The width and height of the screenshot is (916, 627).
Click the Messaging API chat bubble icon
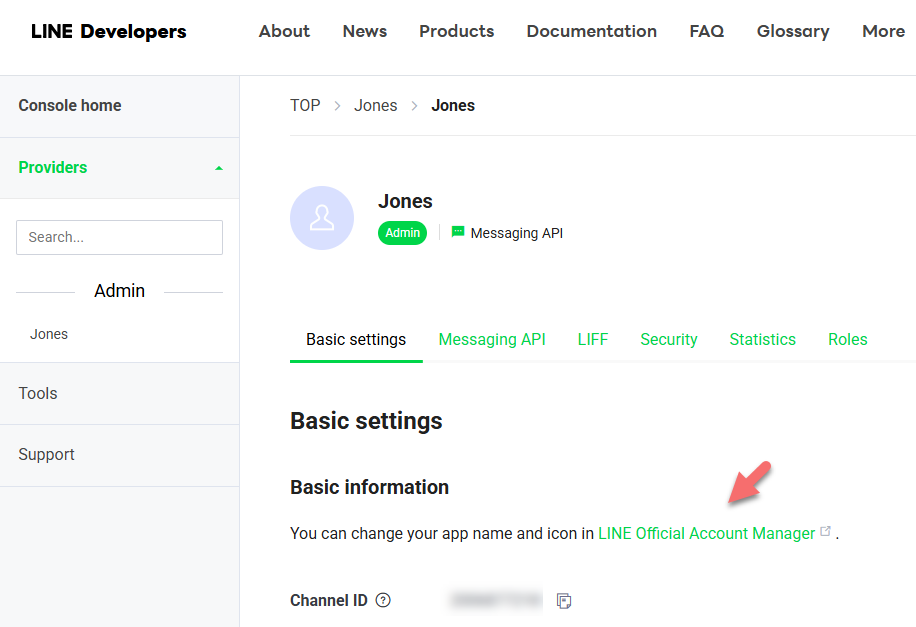coord(458,232)
